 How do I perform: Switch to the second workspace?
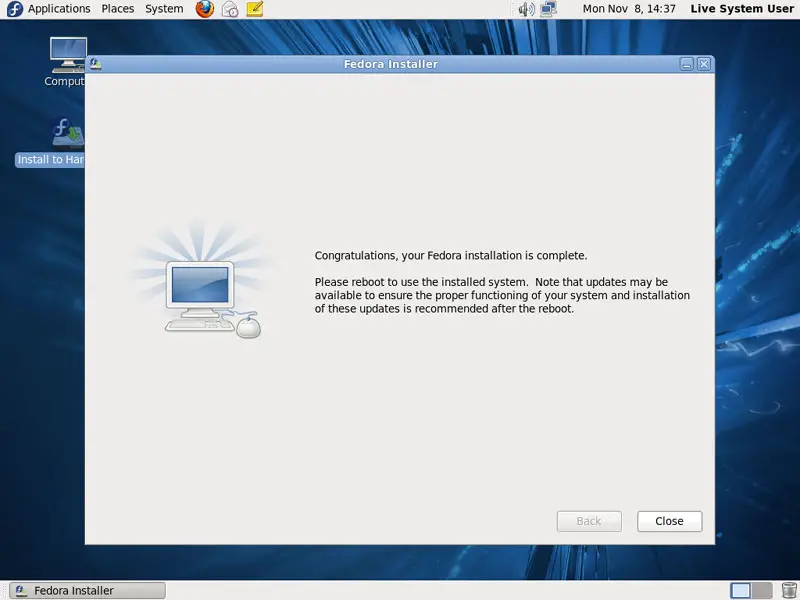point(762,591)
